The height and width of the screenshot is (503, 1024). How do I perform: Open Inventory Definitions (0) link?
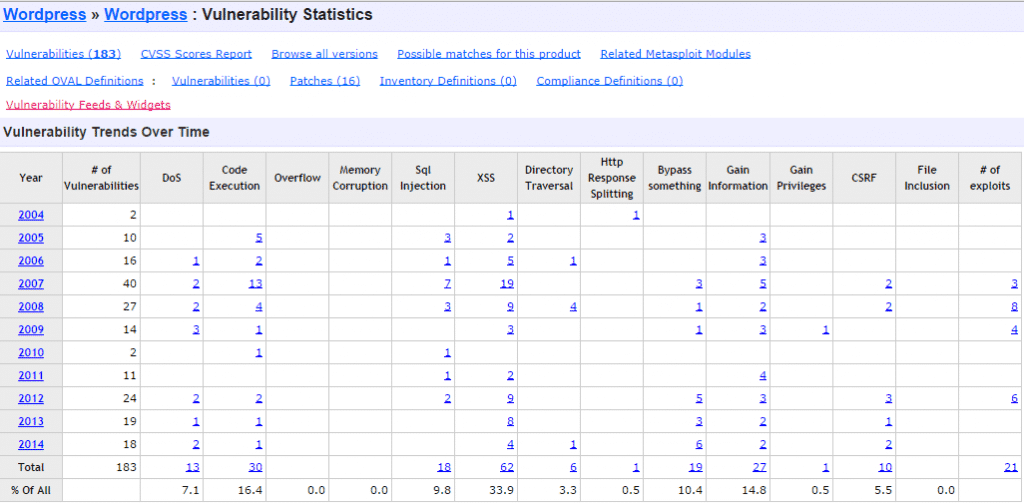point(448,81)
